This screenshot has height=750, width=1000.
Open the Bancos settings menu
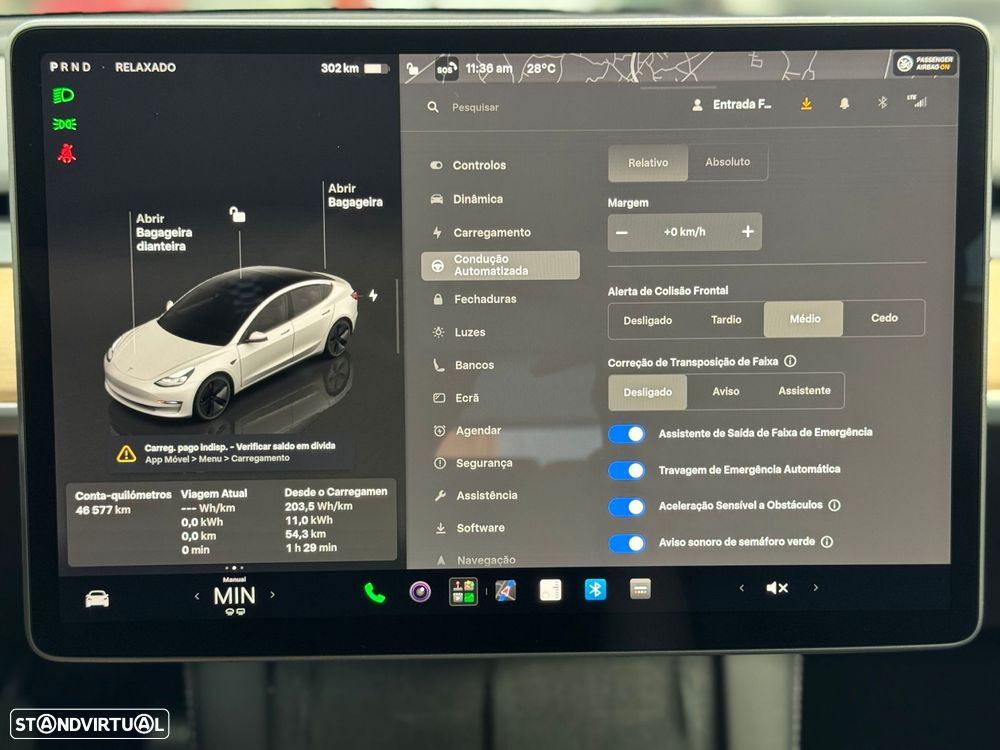(x=464, y=365)
